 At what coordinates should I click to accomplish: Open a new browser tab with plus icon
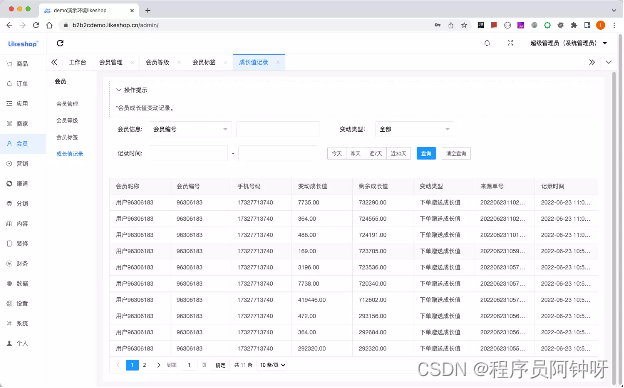148,10
